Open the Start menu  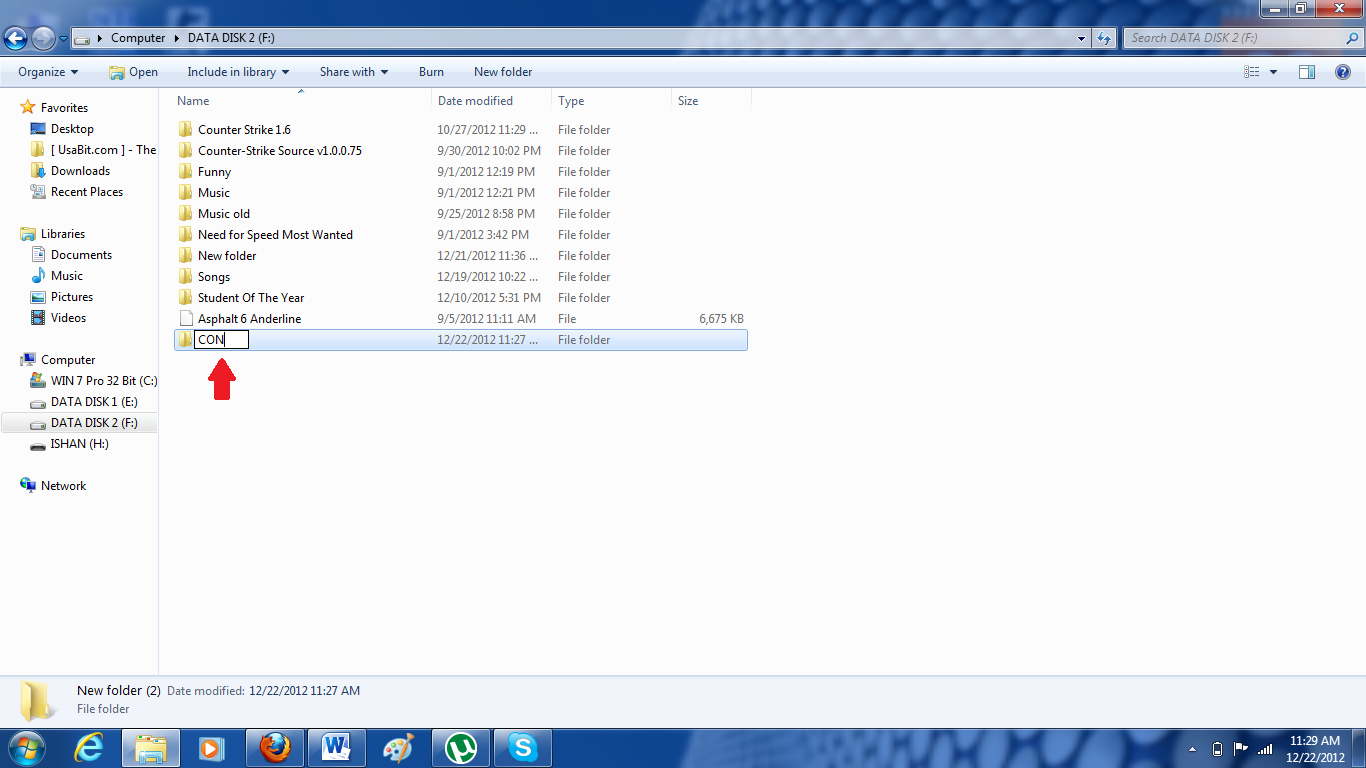click(25, 747)
